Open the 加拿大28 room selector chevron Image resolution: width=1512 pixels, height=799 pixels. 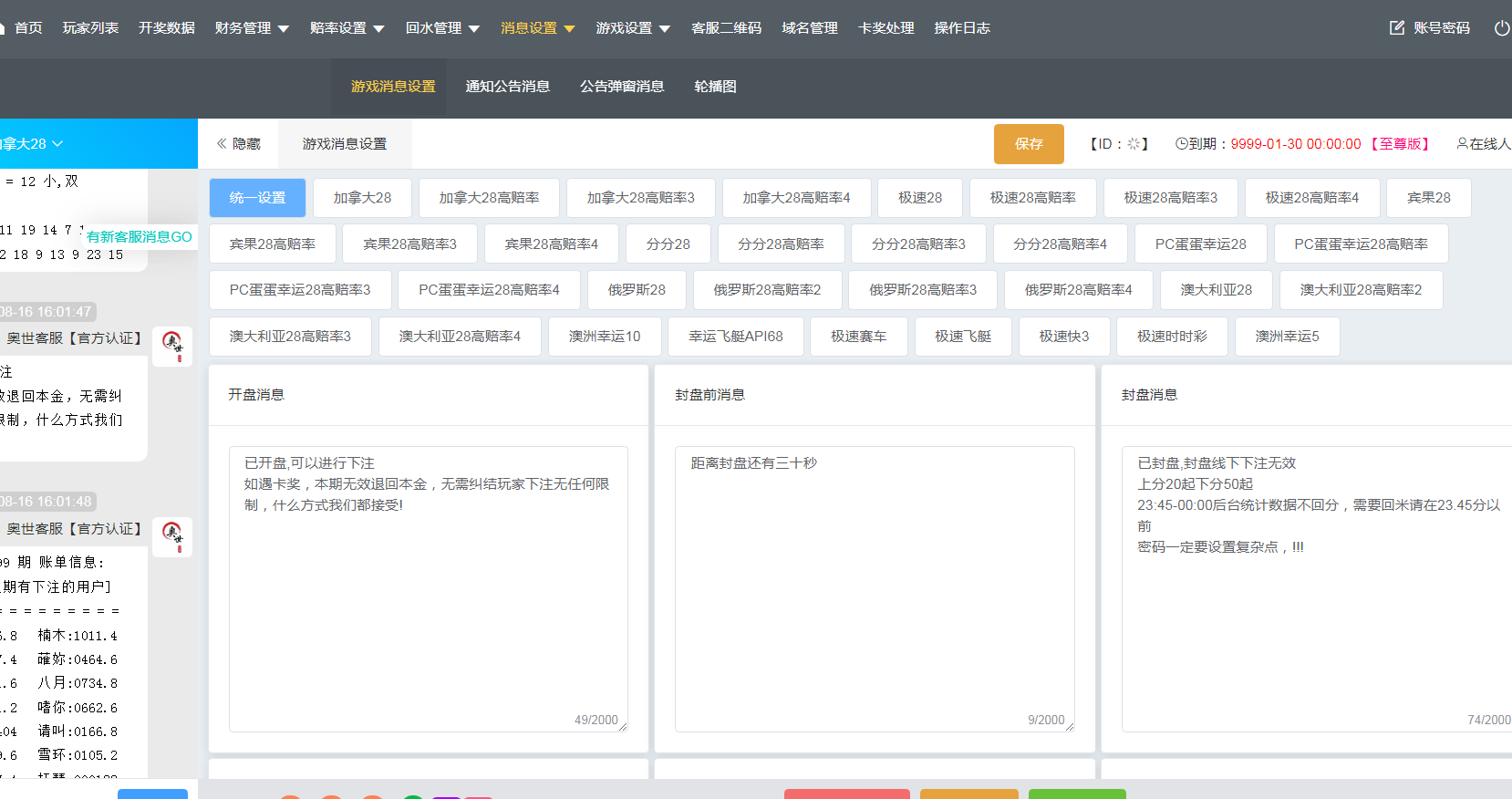pyautogui.click(x=57, y=144)
